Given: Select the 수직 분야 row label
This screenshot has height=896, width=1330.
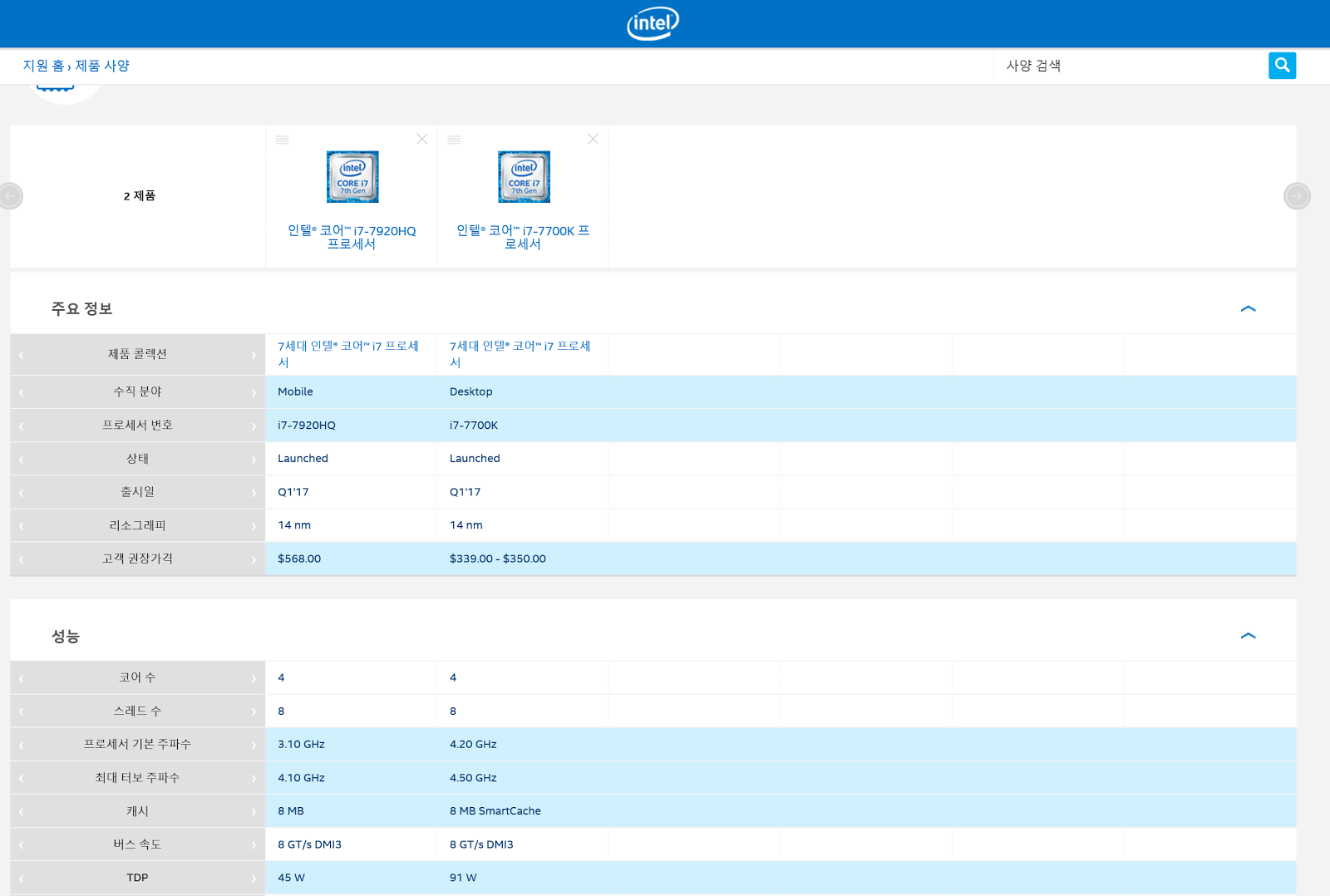Looking at the screenshot, I should (x=137, y=391).
